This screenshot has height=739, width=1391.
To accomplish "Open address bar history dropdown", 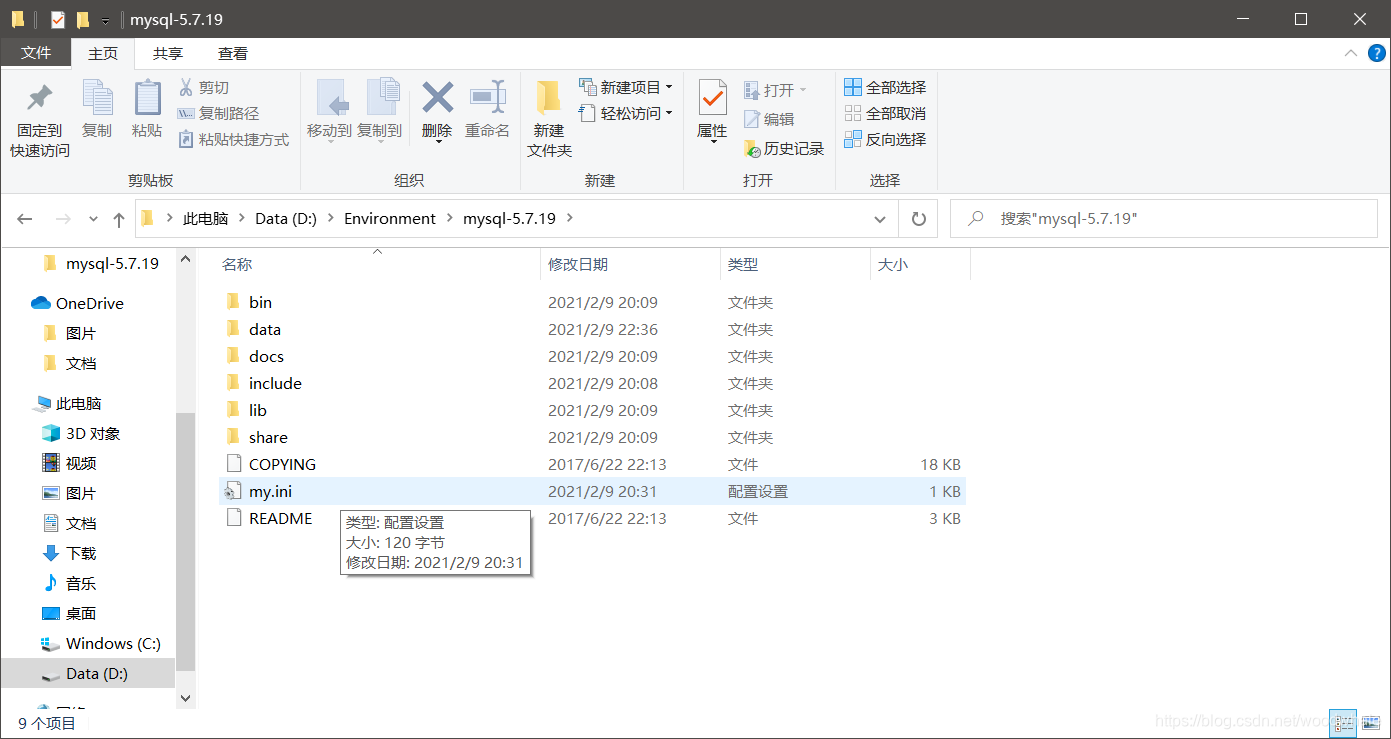I will [880, 219].
